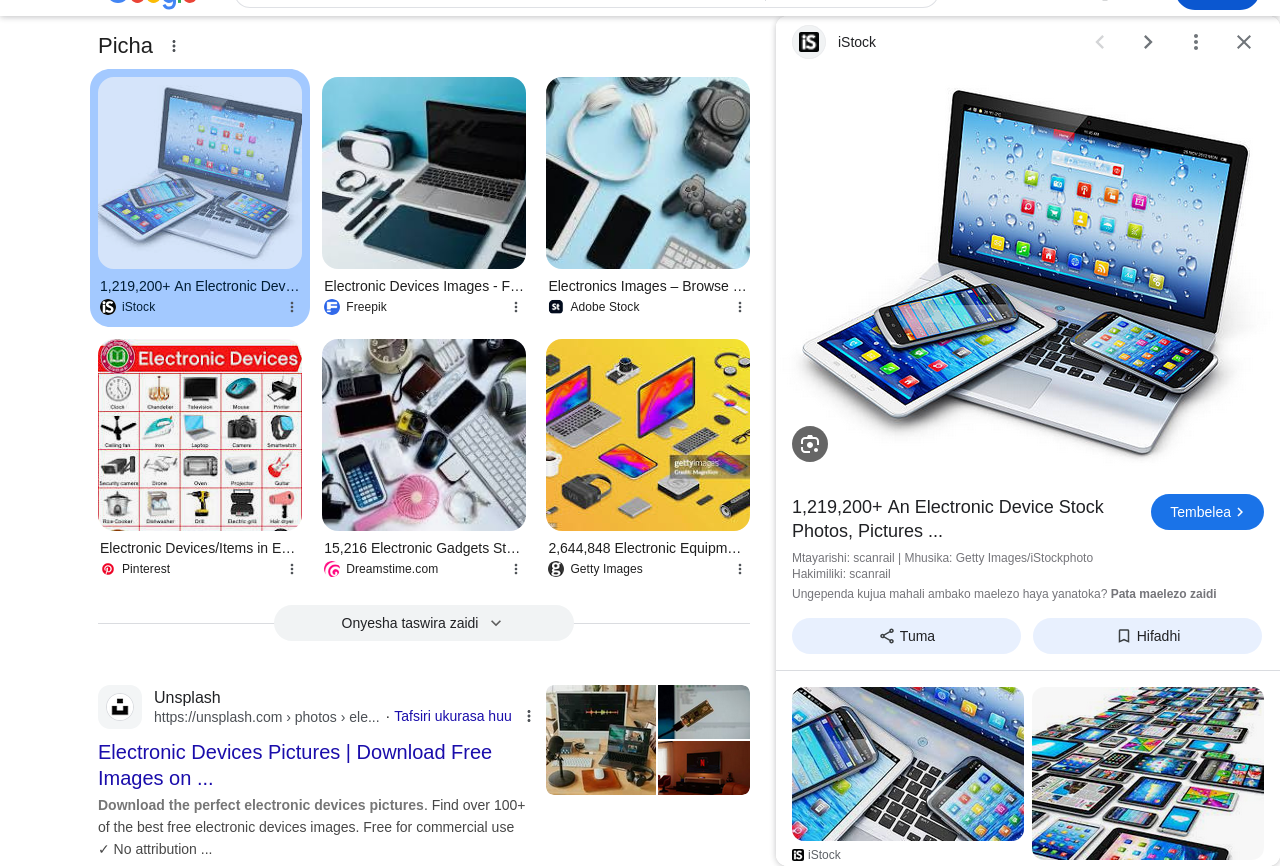This screenshot has height=866, width=1280.
Task: Close the image preview panel
Action: tap(1244, 42)
